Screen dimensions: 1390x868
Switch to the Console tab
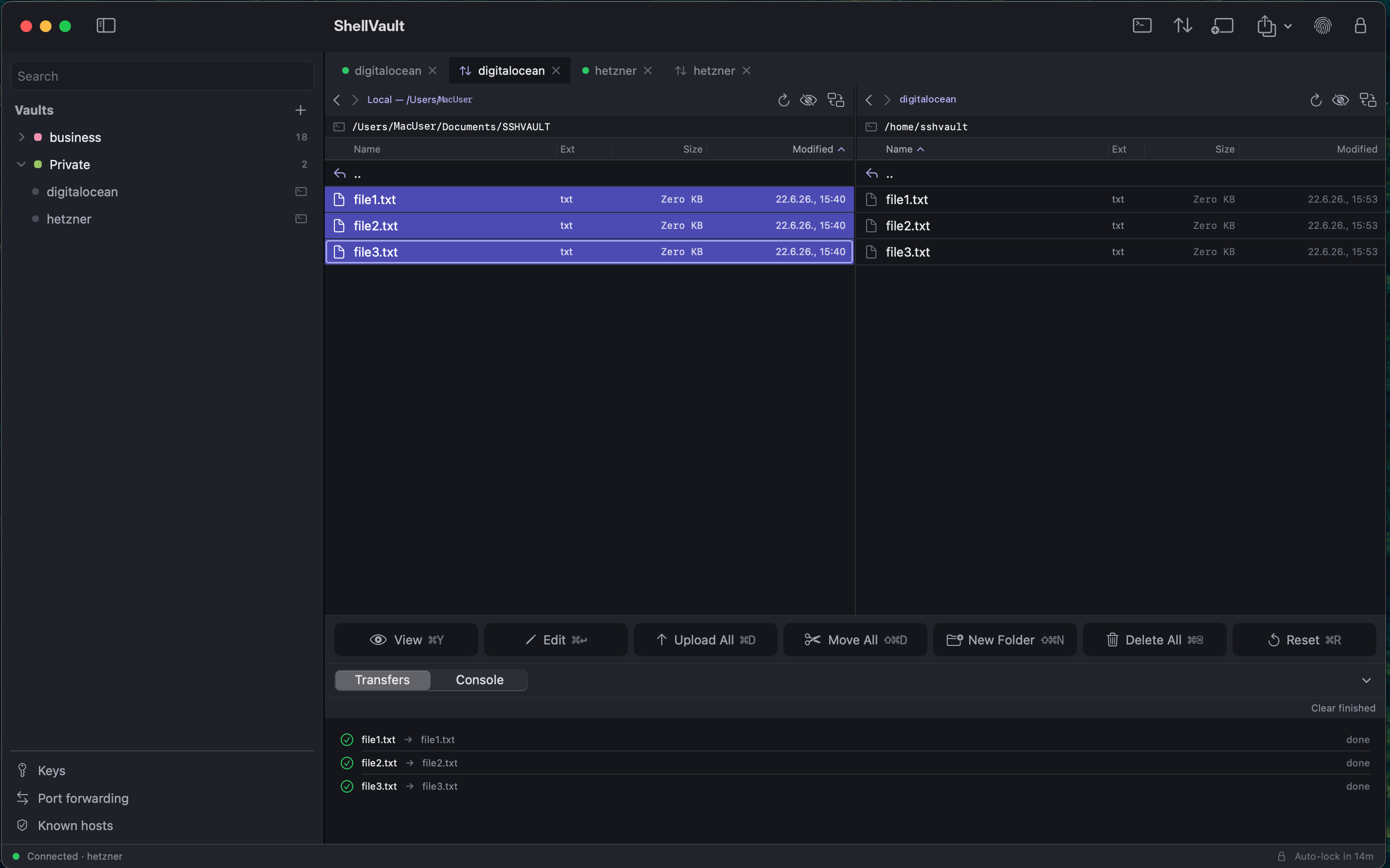pyautogui.click(x=479, y=680)
